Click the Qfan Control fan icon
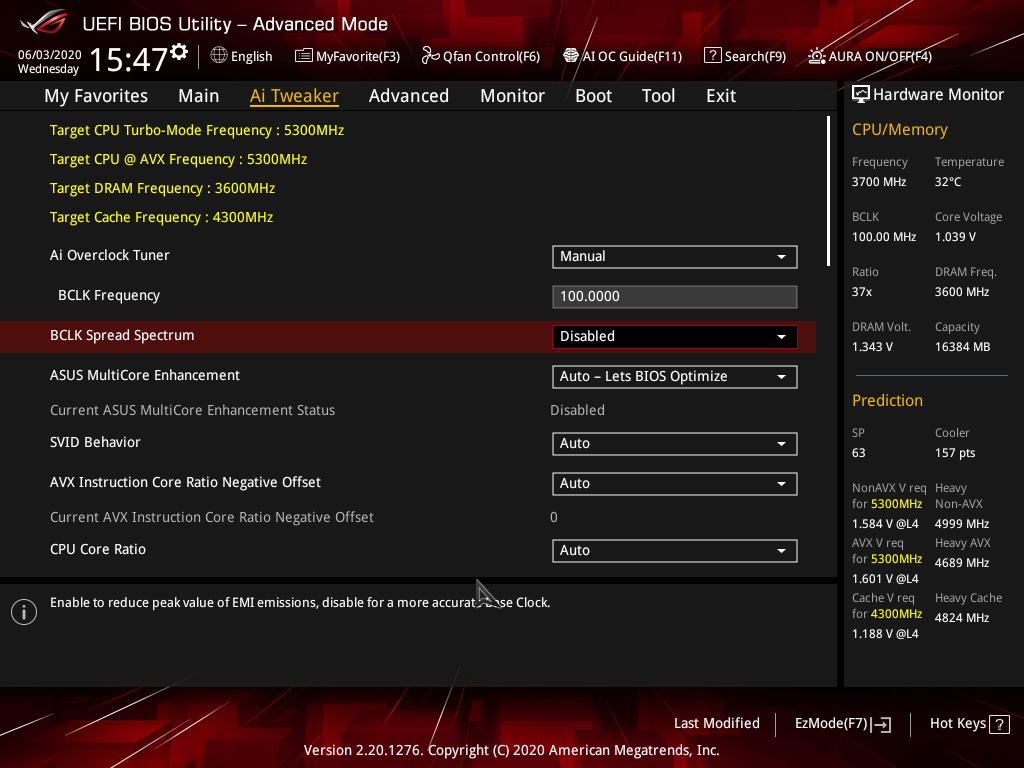The width and height of the screenshot is (1024, 768). 430,56
